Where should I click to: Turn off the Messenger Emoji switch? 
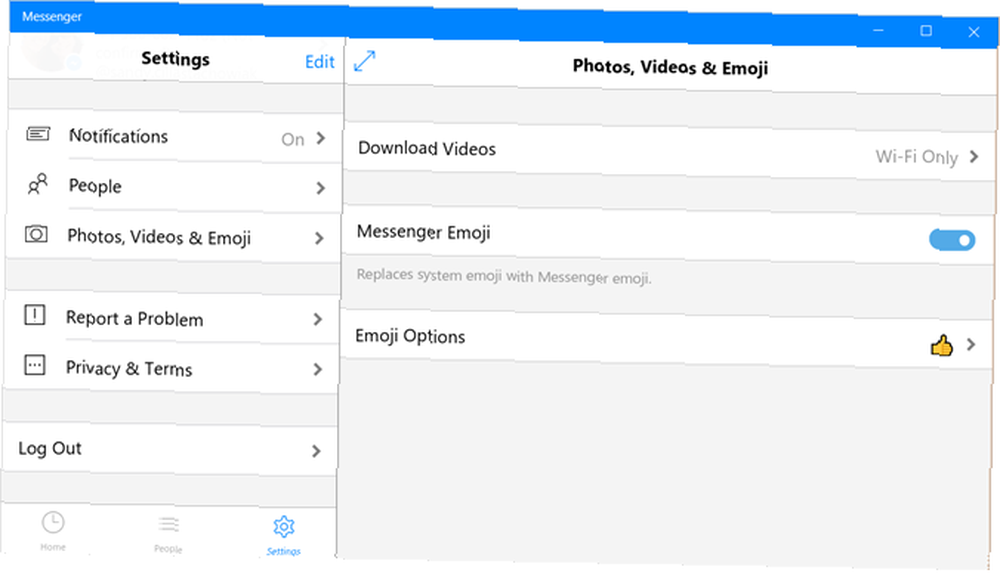point(952,240)
